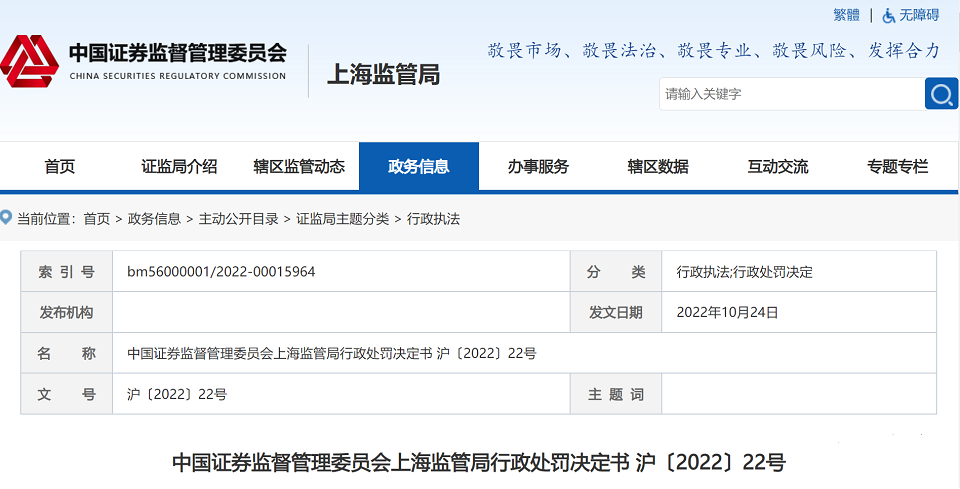This screenshot has height=489, width=960.
Task: Click the location pin icon beside 当前位置
Action: (6, 217)
